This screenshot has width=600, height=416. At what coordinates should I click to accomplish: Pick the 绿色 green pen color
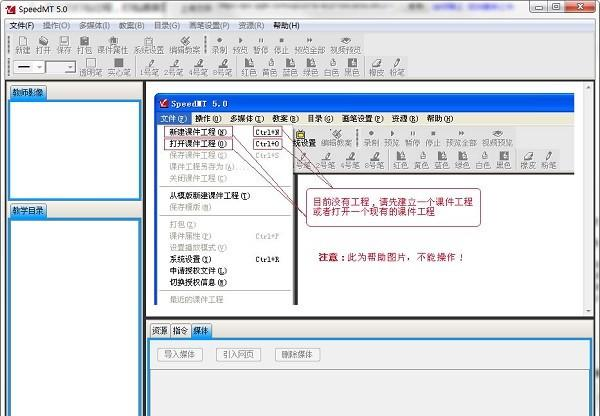pos(311,67)
